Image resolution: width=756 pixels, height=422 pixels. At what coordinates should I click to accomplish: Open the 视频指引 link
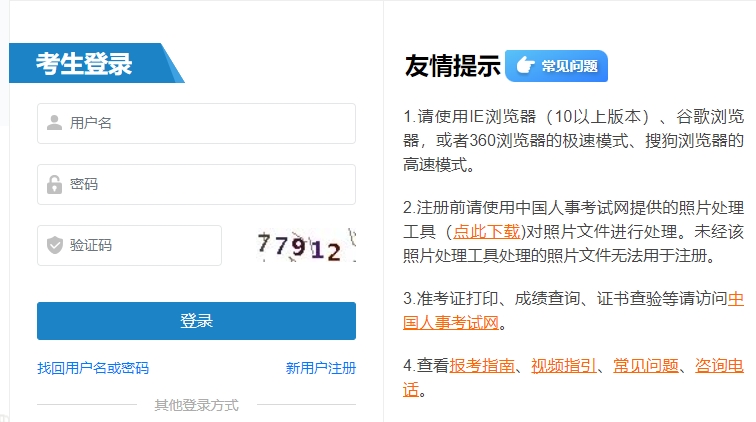pyautogui.click(x=564, y=365)
